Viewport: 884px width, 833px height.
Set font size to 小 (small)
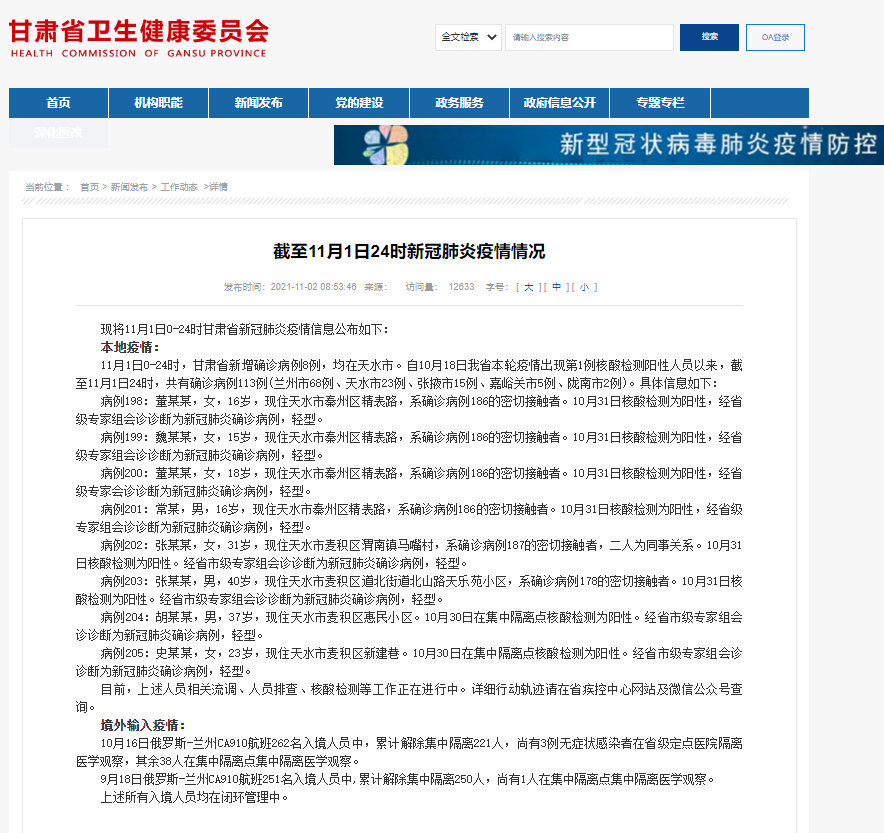click(x=584, y=287)
